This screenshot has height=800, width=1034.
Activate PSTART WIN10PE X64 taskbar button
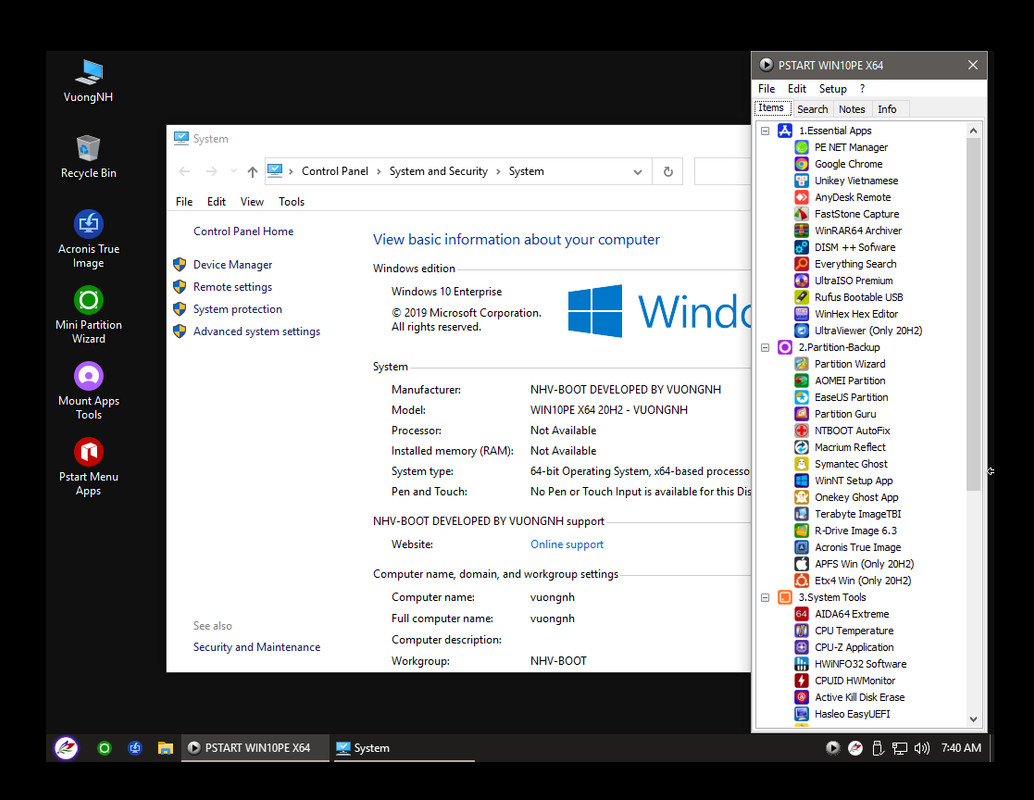point(255,748)
